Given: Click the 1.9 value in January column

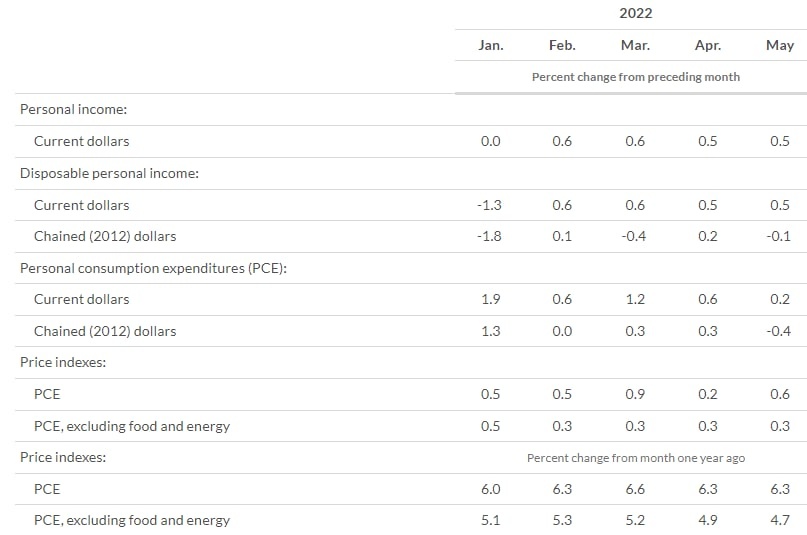Looking at the screenshot, I should (x=490, y=299).
